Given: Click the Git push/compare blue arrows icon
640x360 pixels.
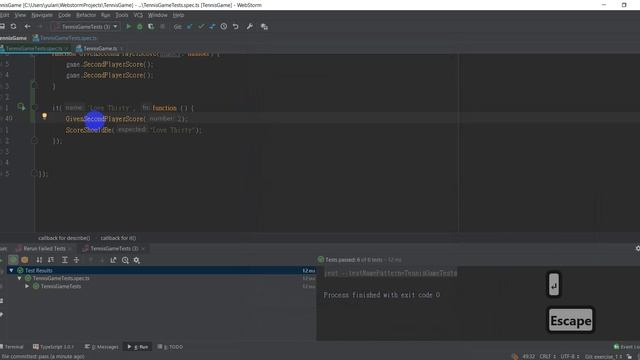Looking at the screenshot, I should (212, 27).
